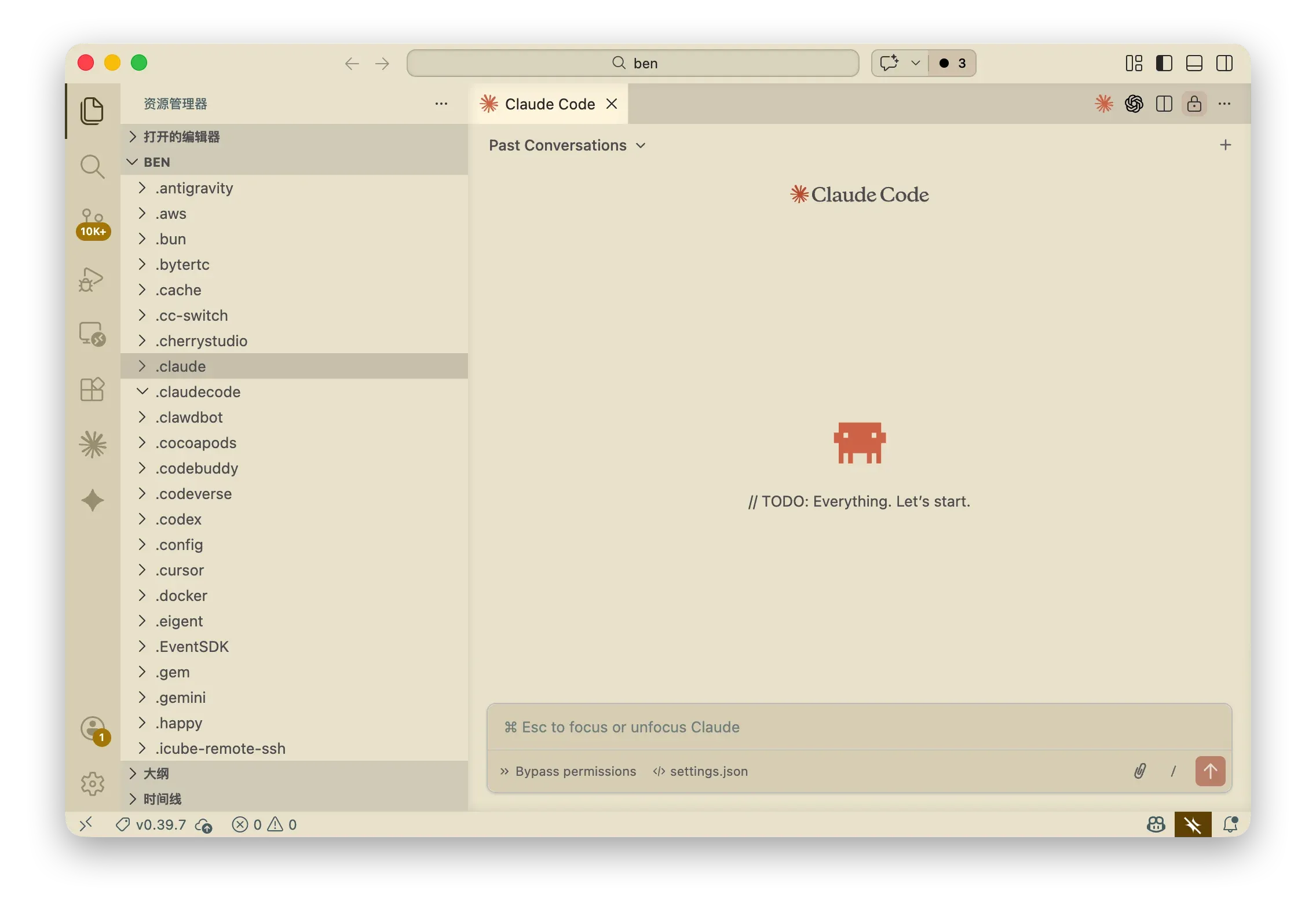Open the remote window indicator in status bar
Screen dimensions: 1316x924
click(86, 824)
